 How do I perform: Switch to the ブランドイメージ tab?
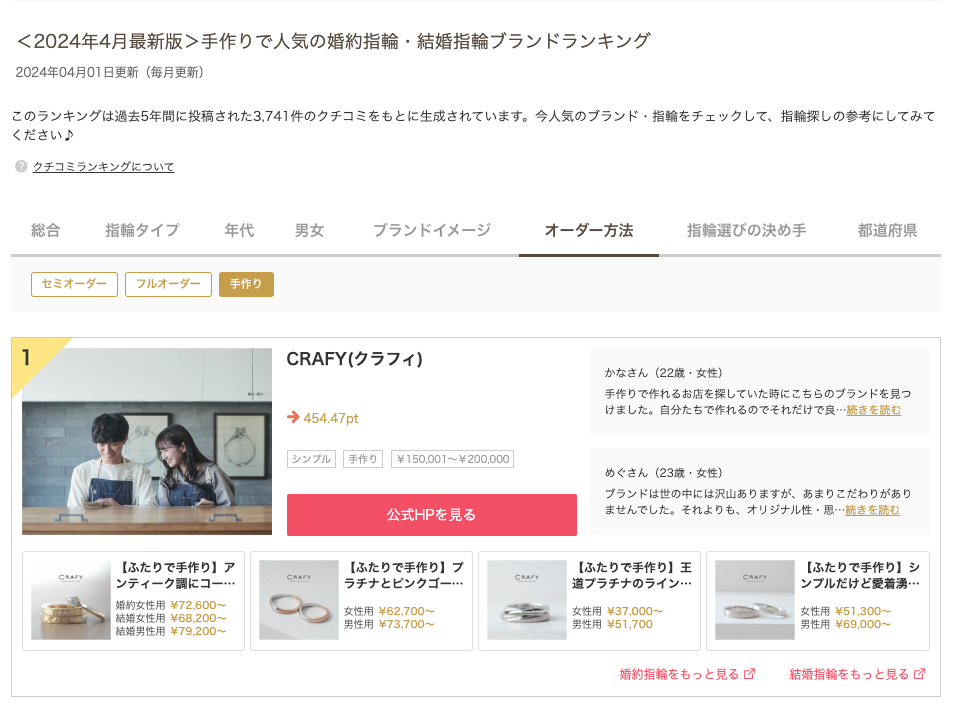pyautogui.click(x=432, y=231)
